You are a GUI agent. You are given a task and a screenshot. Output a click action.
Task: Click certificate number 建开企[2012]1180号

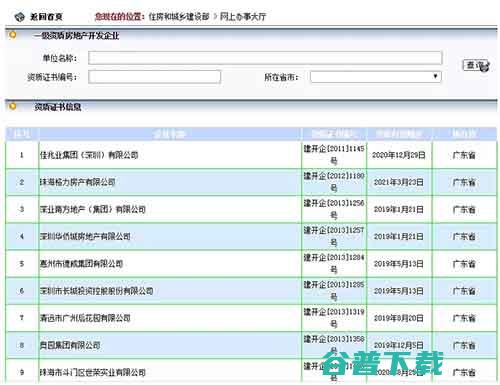[x=334, y=182]
